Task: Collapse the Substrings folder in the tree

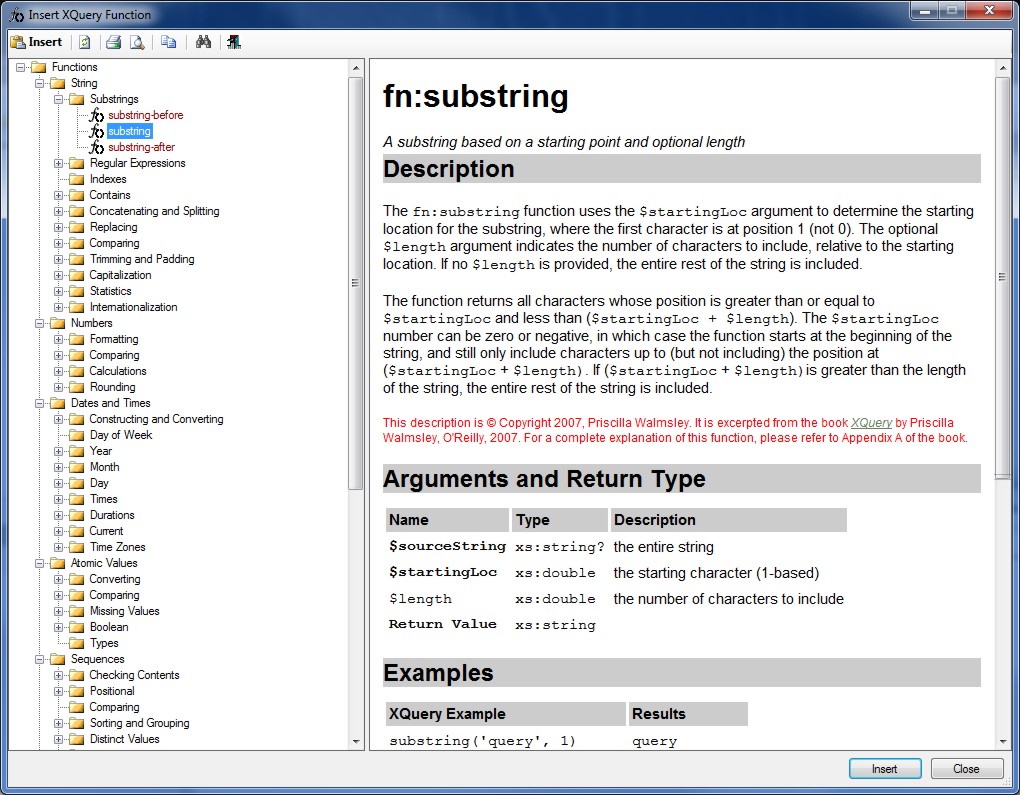Action: 59,99
